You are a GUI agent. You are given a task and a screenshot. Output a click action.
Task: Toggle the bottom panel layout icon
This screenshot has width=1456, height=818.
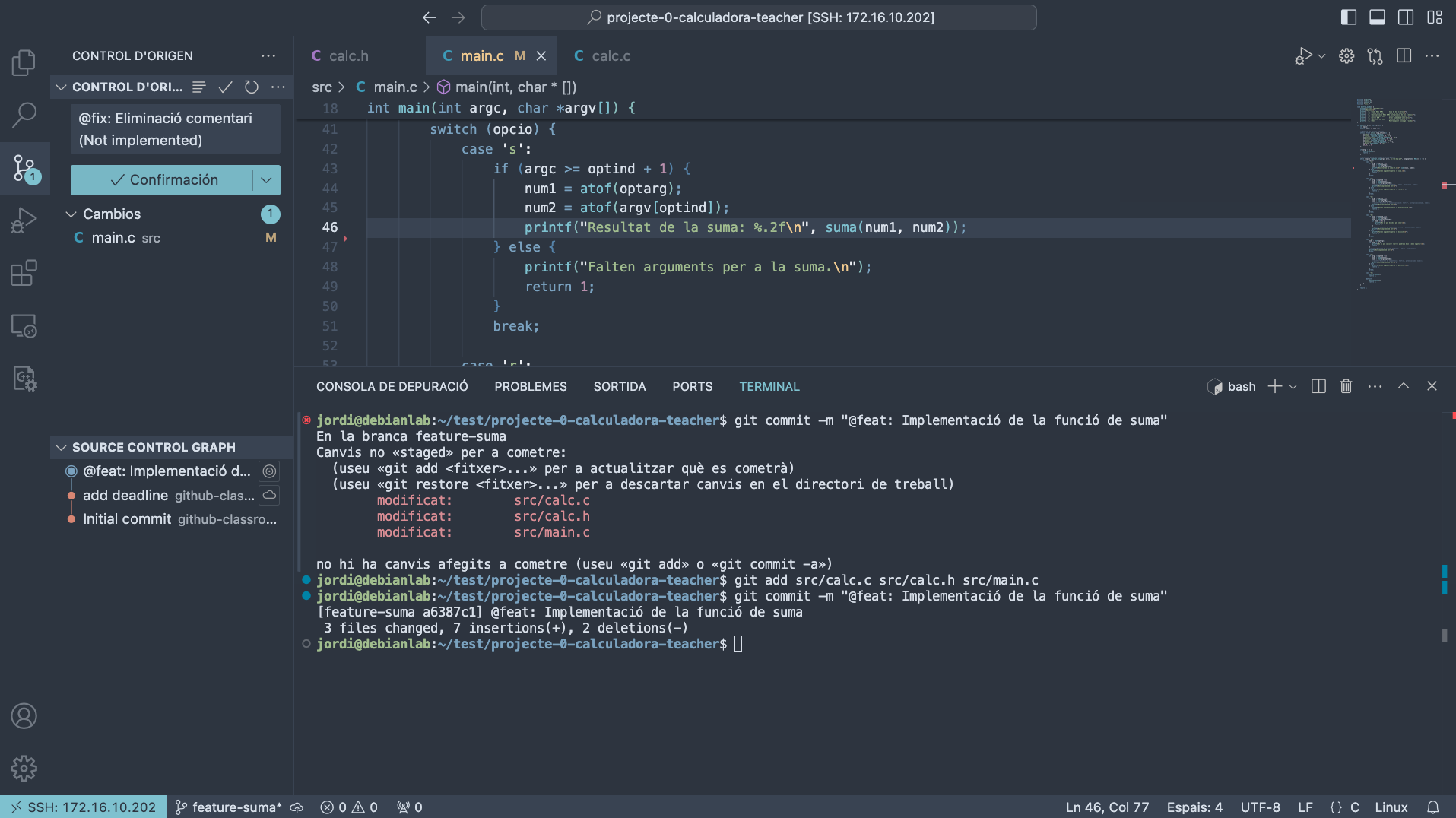coord(1377,17)
